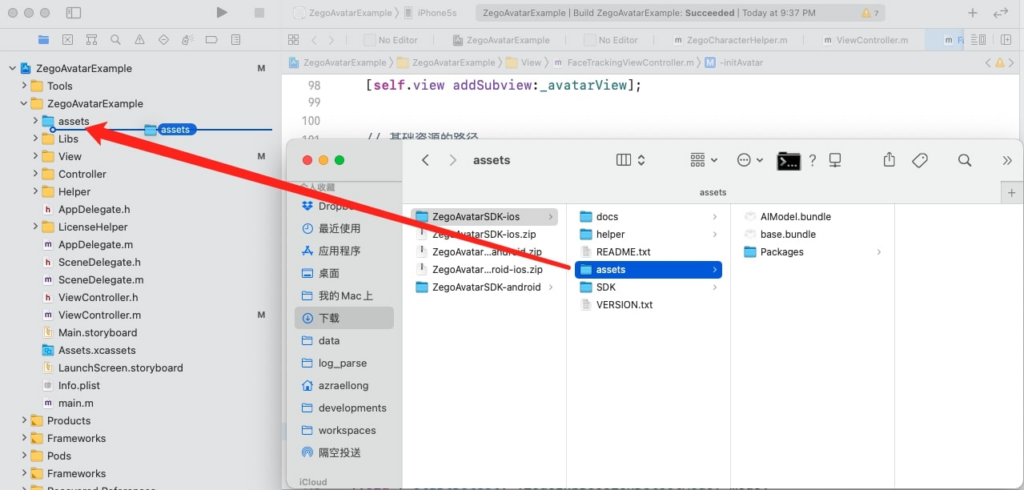Viewport: 1024px width, 490px height.
Task: Stop the running build
Action: tap(259, 12)
